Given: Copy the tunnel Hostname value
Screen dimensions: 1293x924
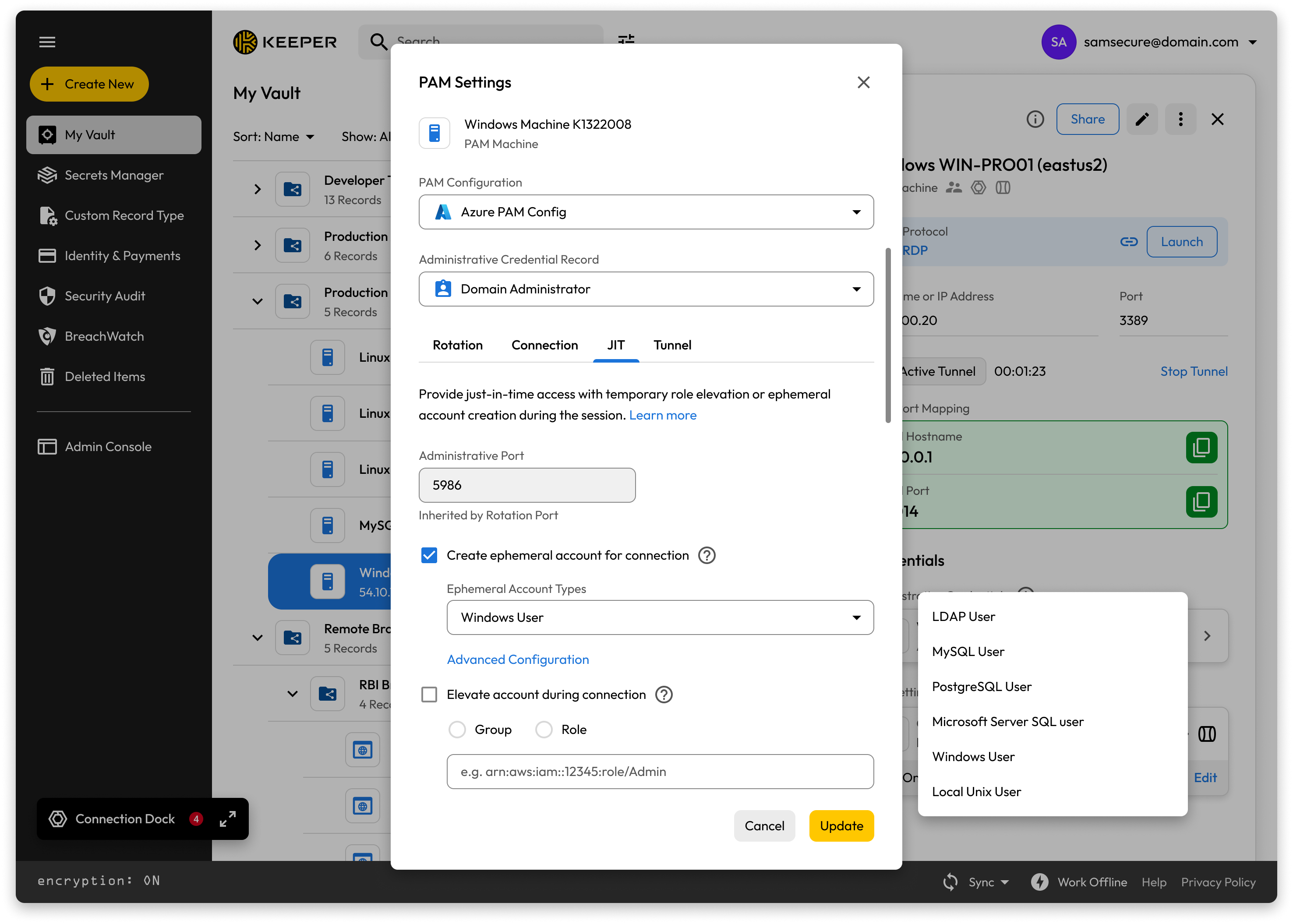Looking at the screenshot, I should [x=1201, y=448].
